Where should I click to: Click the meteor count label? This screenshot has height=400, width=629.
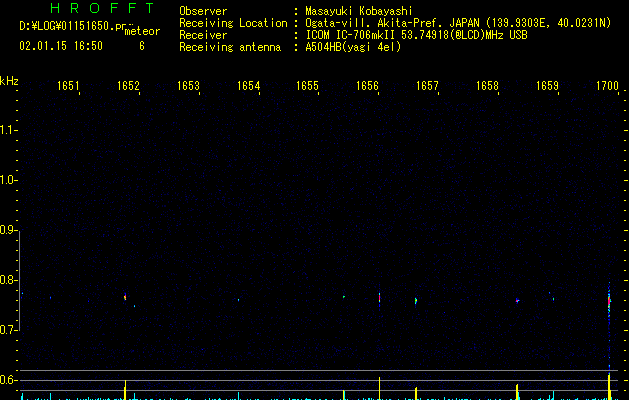pyautogui.click(x=142, y=31)
